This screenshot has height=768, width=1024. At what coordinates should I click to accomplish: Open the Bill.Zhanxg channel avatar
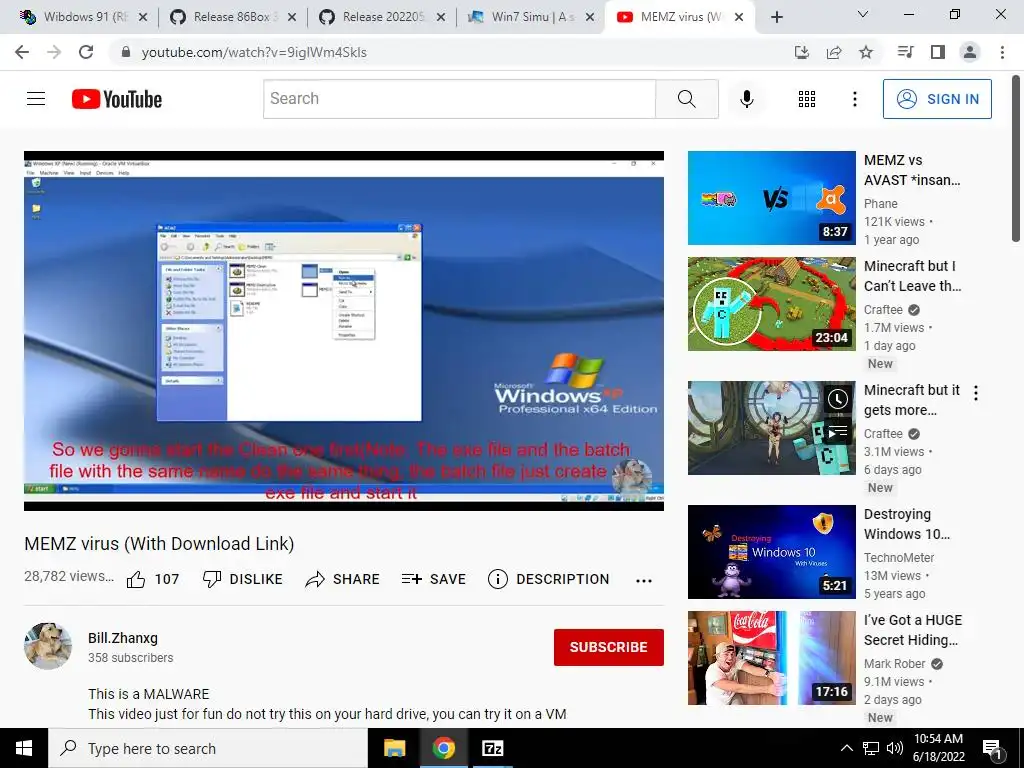pos(48,646)
